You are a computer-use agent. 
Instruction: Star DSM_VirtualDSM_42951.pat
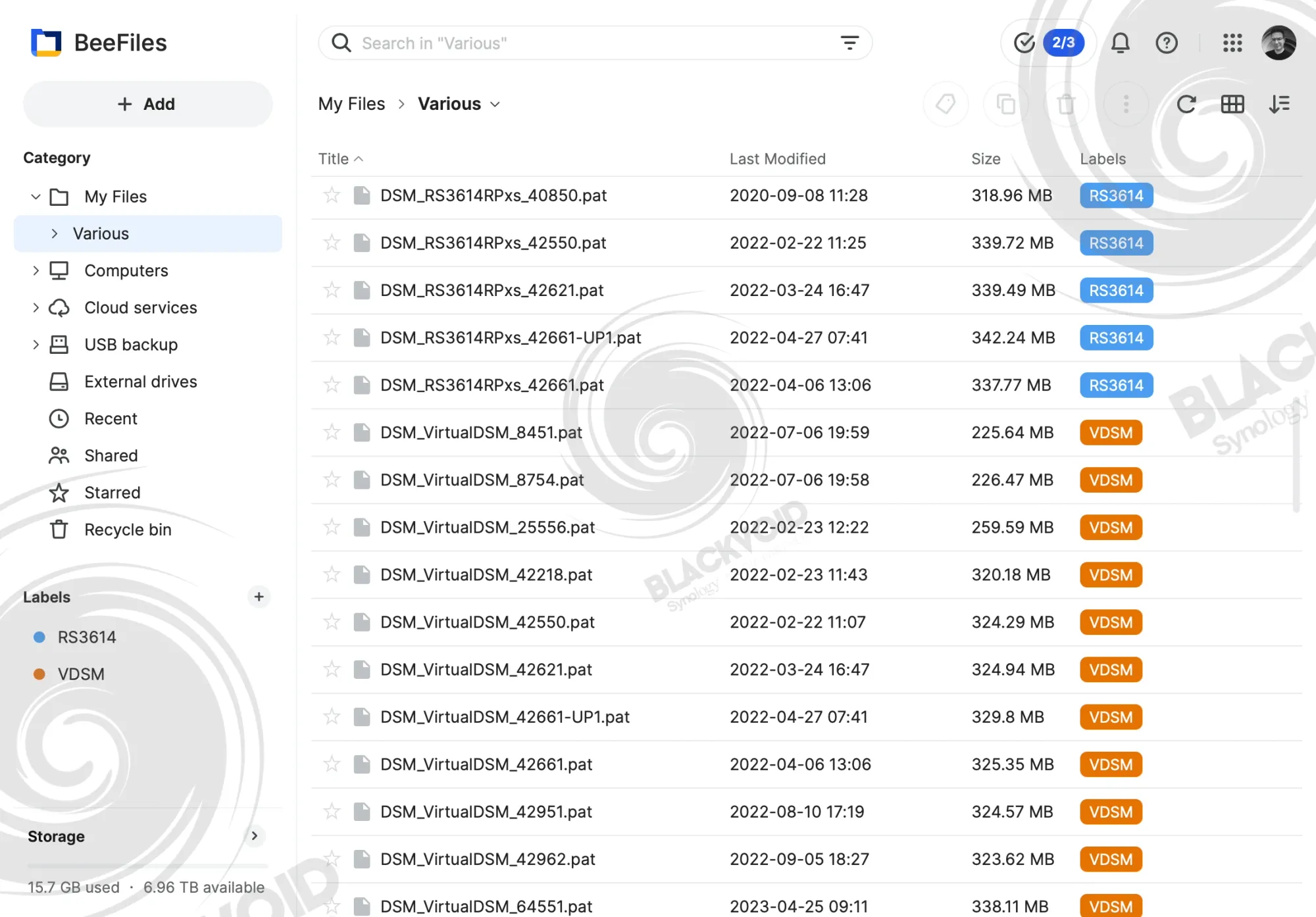[x=332, y=811]
